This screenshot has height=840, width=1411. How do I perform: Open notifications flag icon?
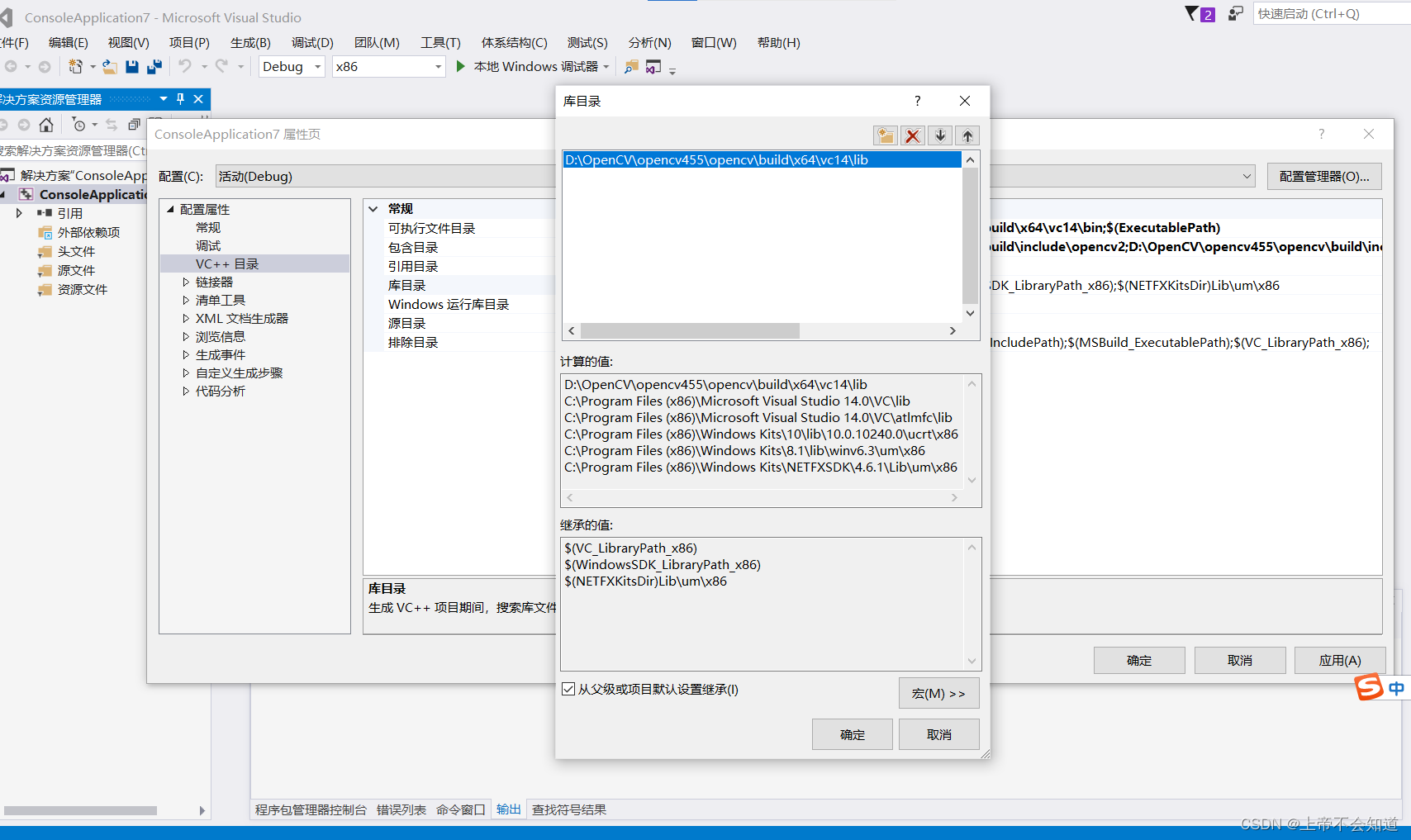[1191, 13]
